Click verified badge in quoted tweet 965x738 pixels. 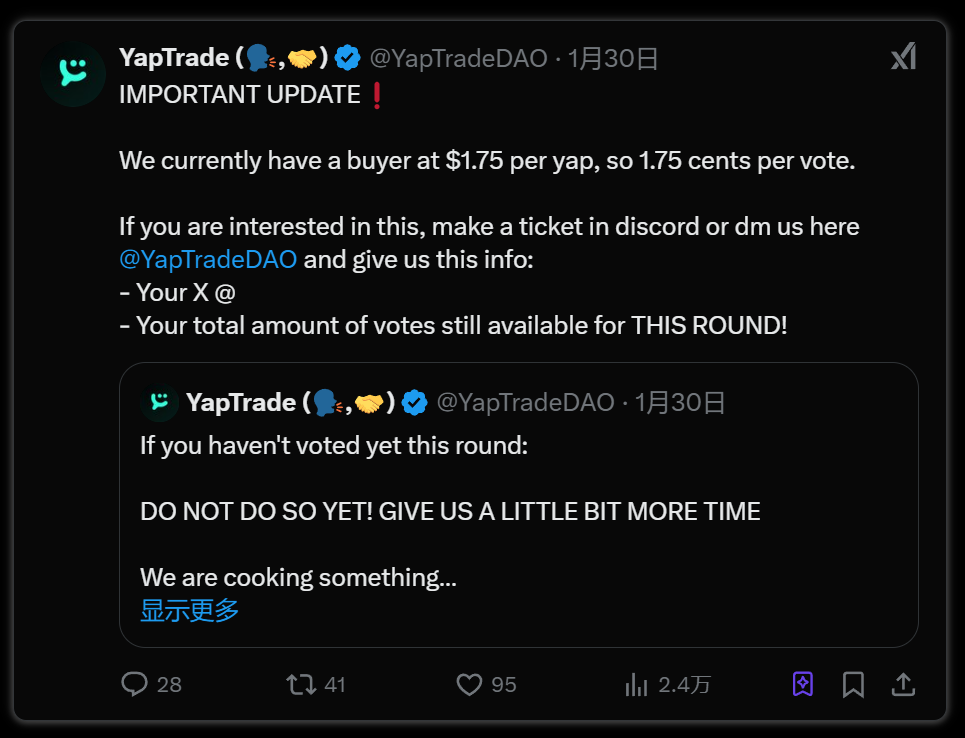(415, 402)
